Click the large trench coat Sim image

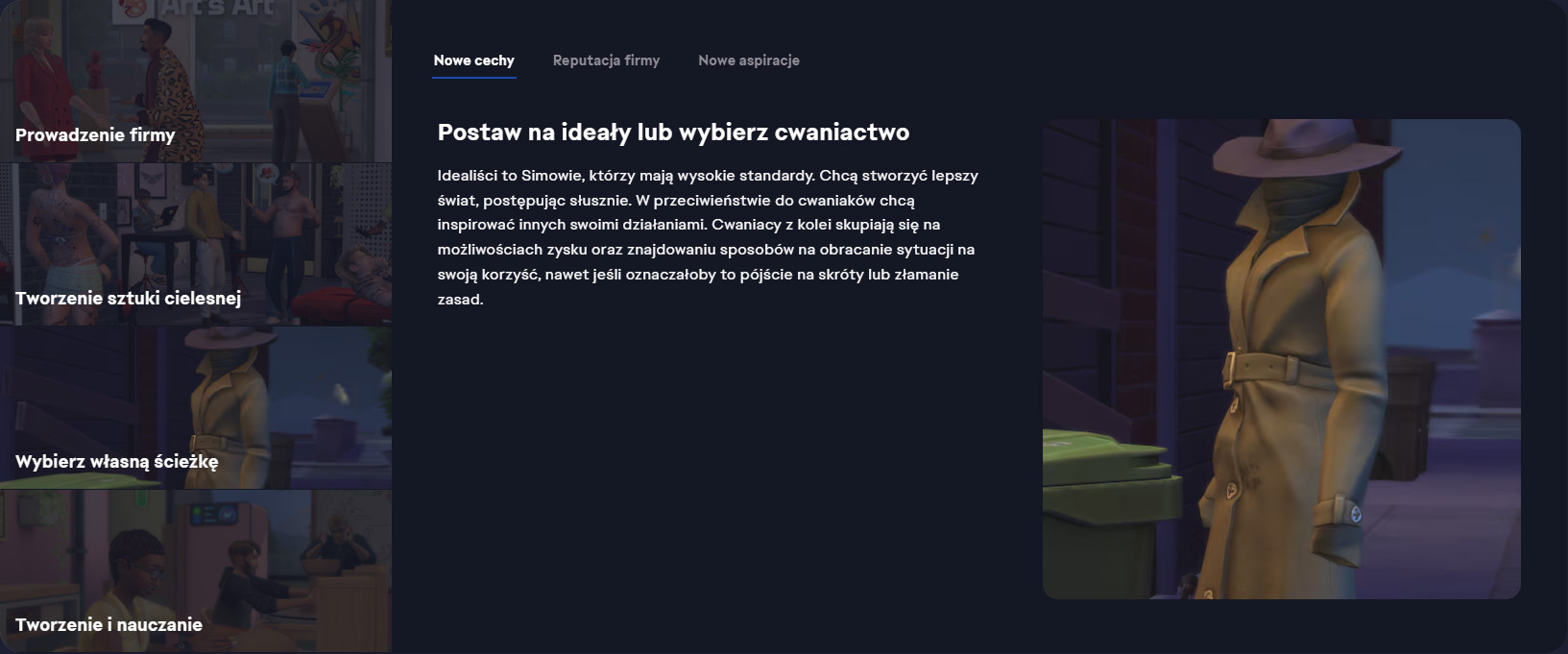pos(1281,358)
